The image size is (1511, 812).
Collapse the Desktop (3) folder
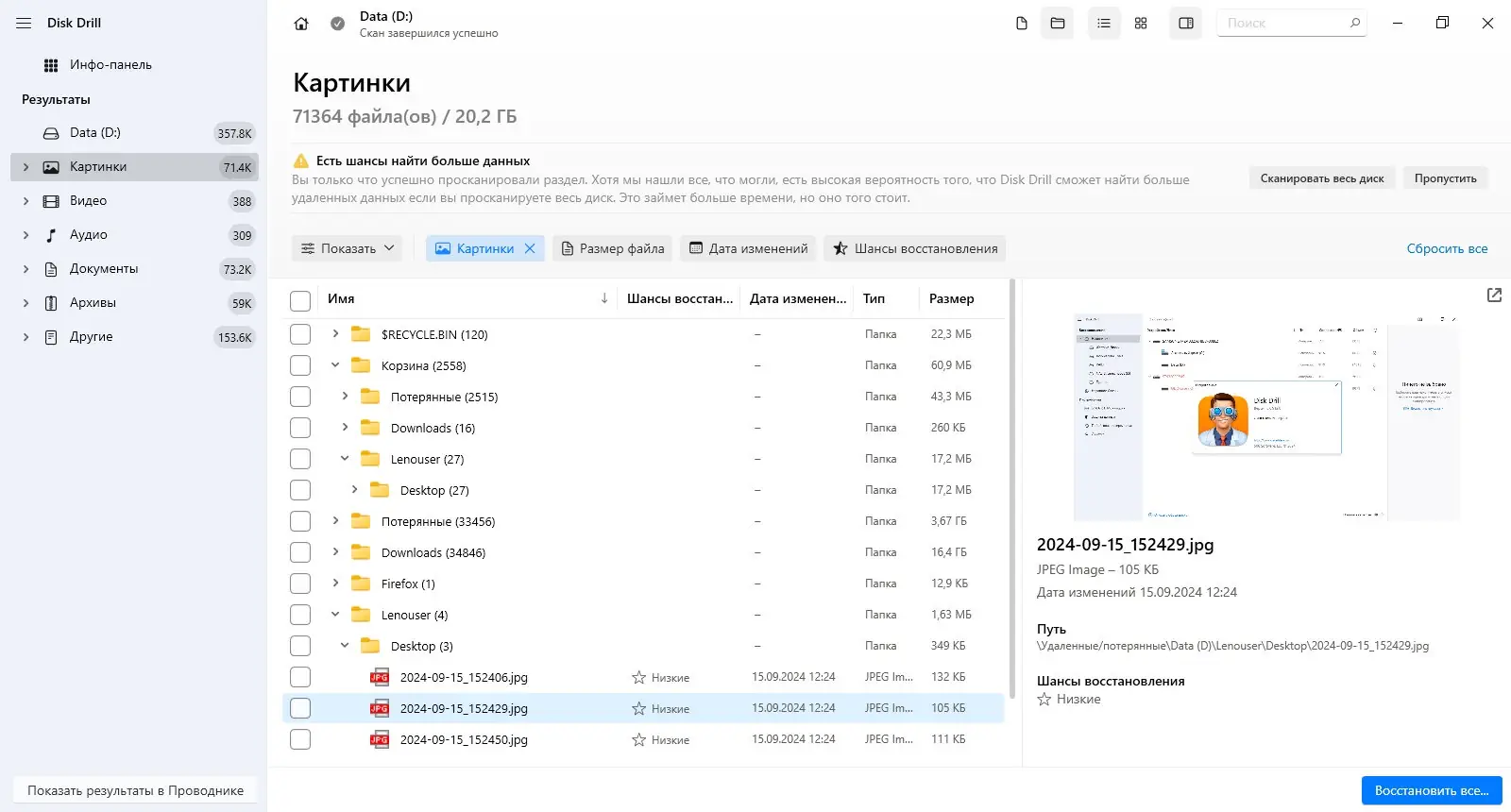(345, 645)
